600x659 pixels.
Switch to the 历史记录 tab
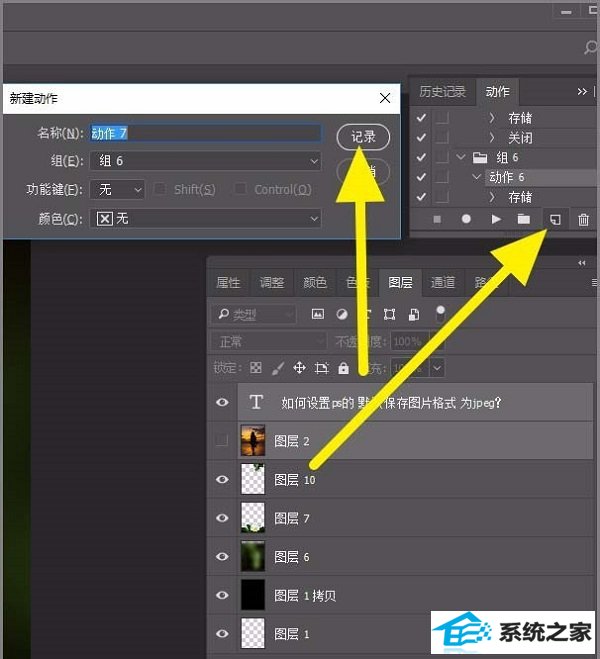click(x=442, y=92)
